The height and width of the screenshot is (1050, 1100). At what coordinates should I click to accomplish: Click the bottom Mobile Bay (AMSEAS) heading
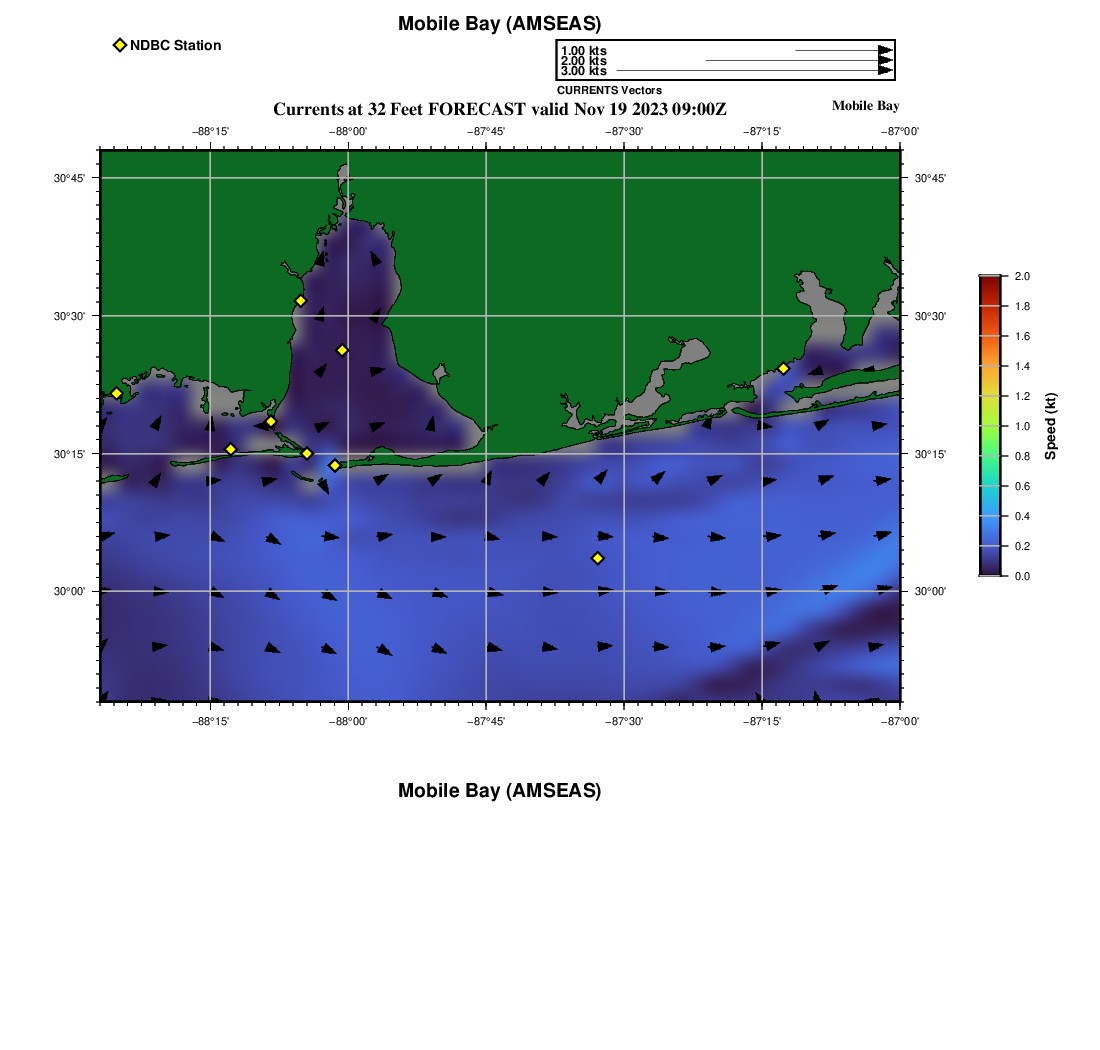coord(499,791)
